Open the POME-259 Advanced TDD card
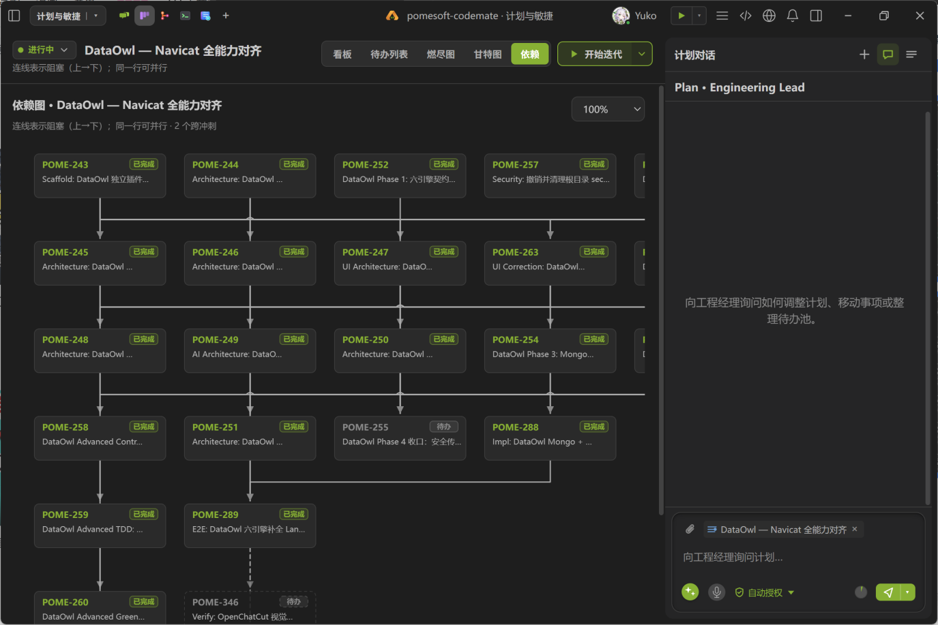Viewport: 938px width, 625px height. point(100,526)
